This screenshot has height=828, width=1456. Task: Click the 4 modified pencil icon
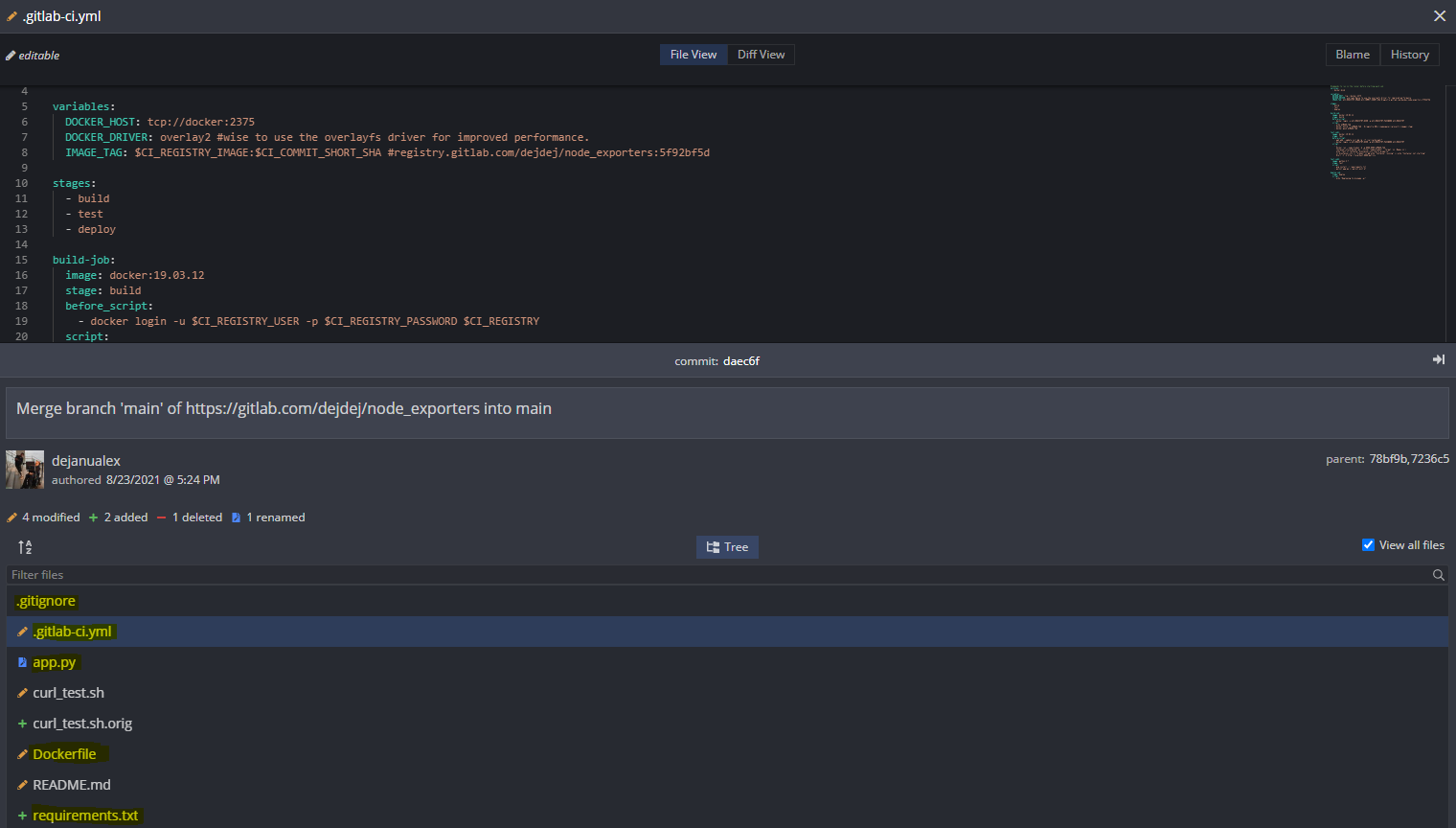[x=12, y=517]
